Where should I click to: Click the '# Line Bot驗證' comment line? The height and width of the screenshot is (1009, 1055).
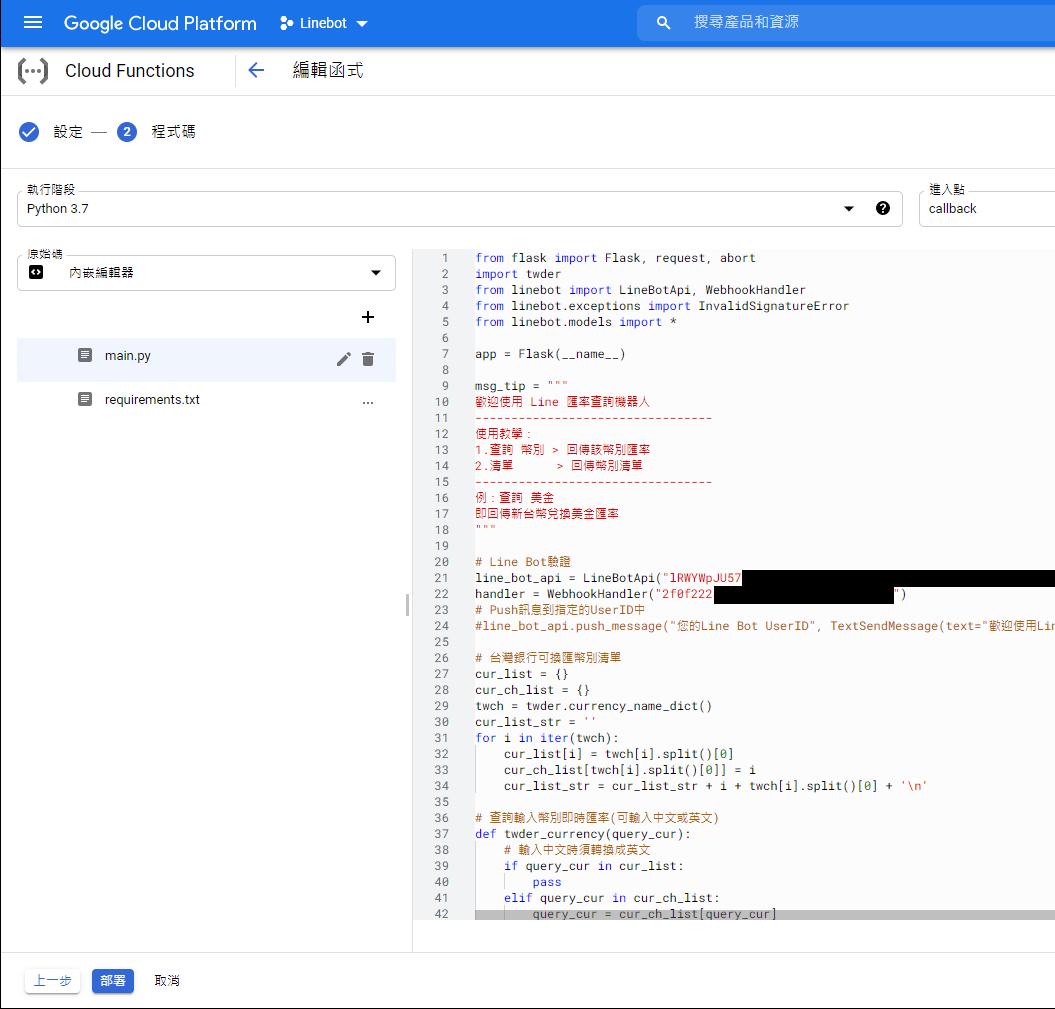click(523, 562)
